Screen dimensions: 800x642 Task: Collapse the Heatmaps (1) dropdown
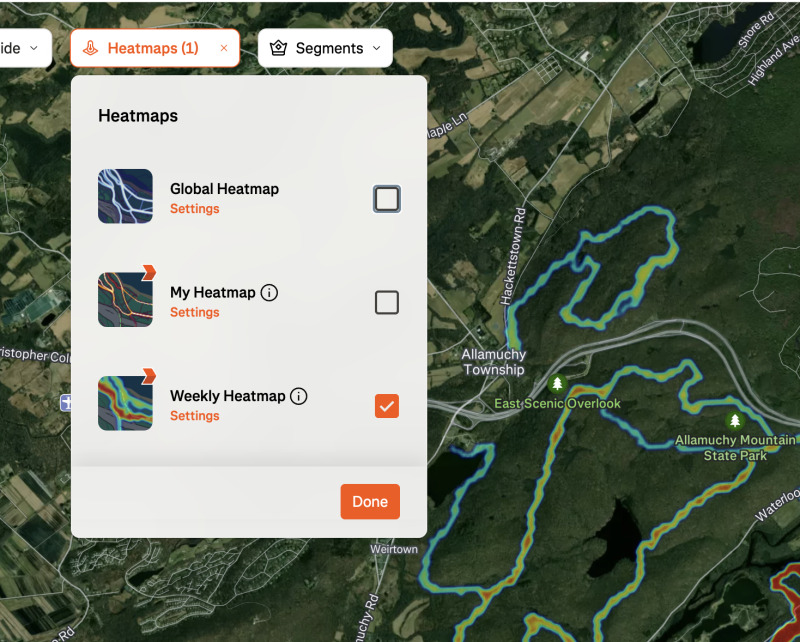coord(152,48)
